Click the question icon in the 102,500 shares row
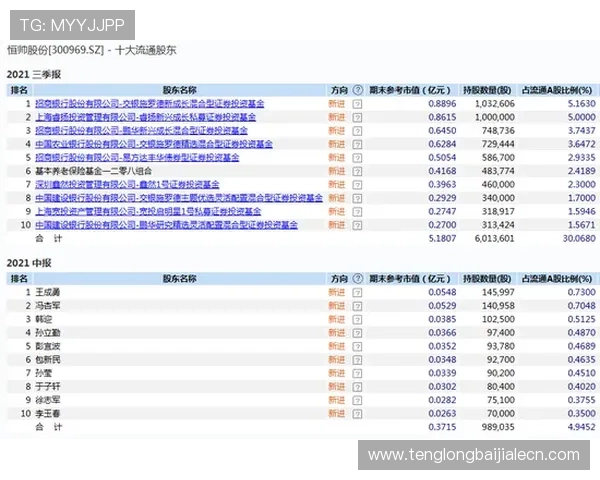The image size is (600, 480). pos(357,320)
